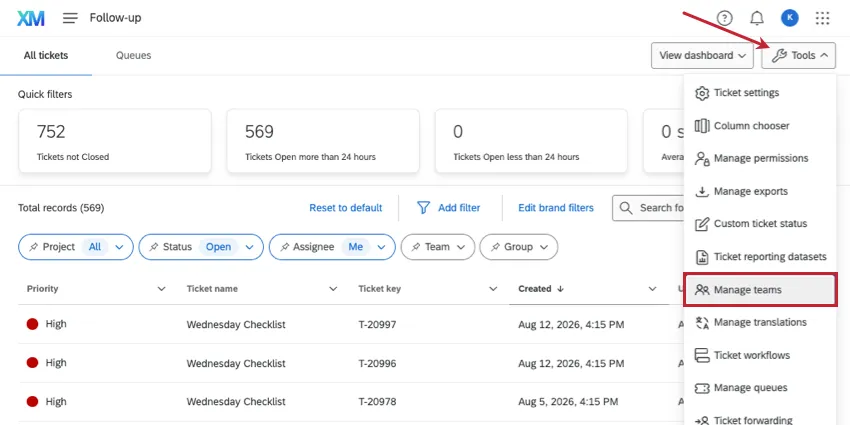Open the Team filter dropdown
The width and height of the screenshot is (850, 425).
[x=437, y=247]
